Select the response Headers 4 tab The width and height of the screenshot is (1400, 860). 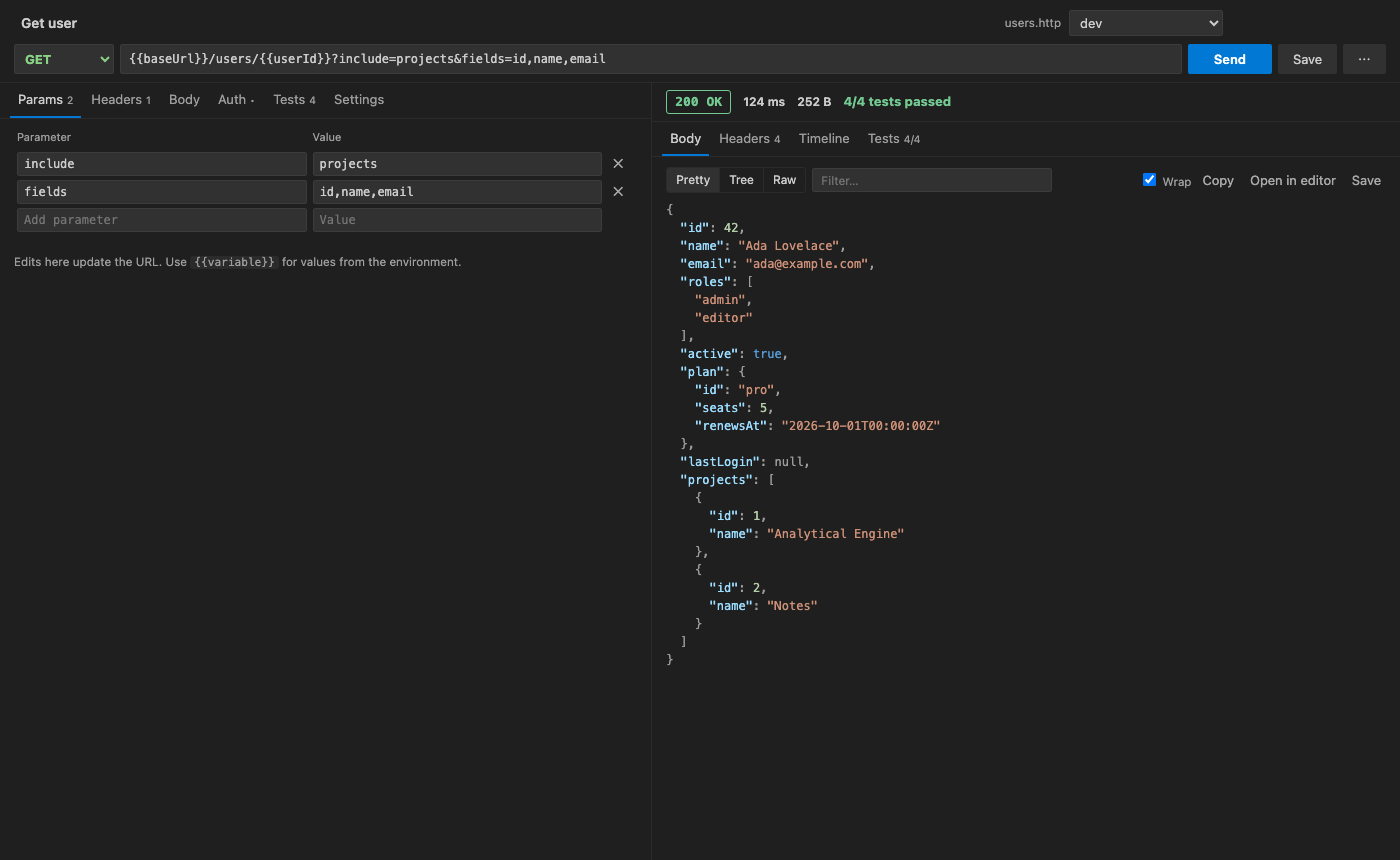(749, 139)
